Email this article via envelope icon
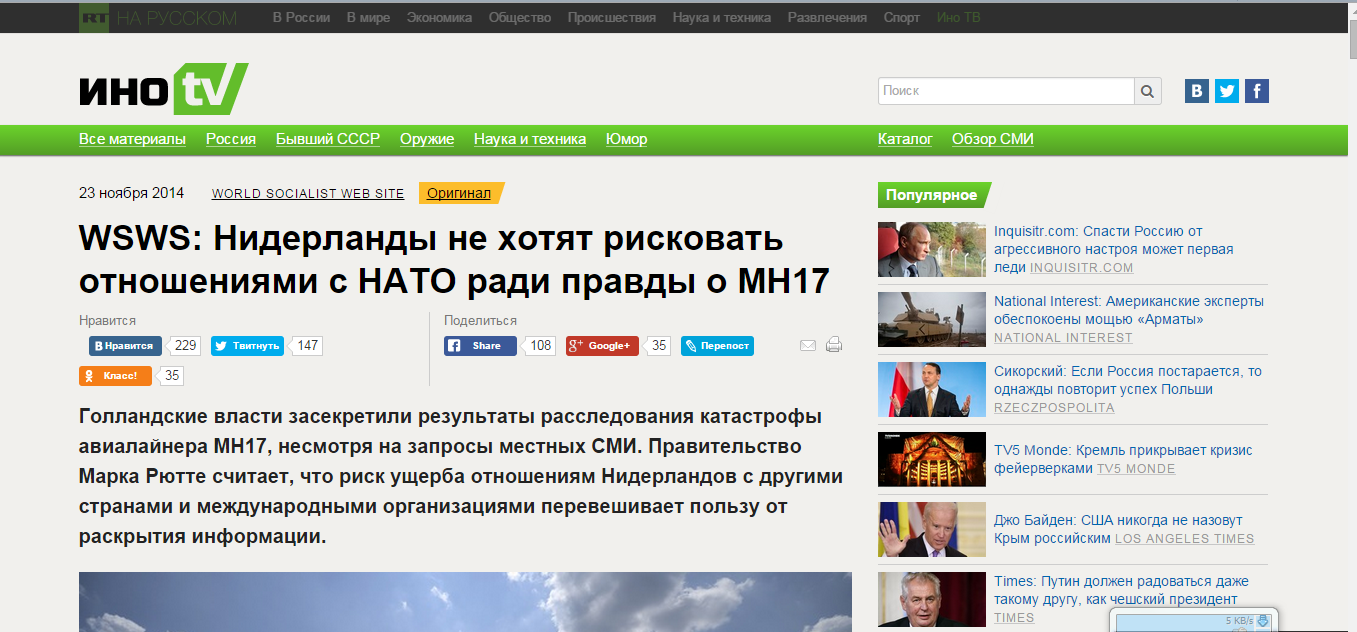This screenshot has height=632, width=1357. coord(808,346)
